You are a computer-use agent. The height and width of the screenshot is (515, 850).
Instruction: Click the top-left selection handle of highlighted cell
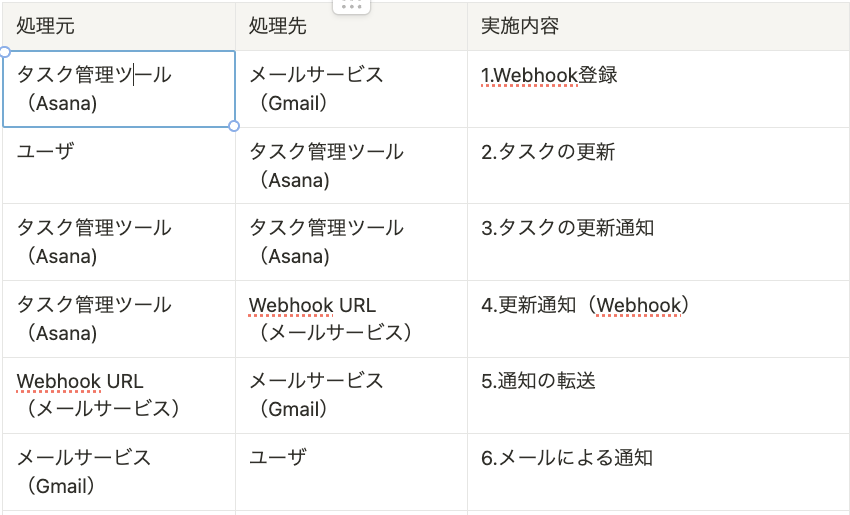[x=4, y=52]
